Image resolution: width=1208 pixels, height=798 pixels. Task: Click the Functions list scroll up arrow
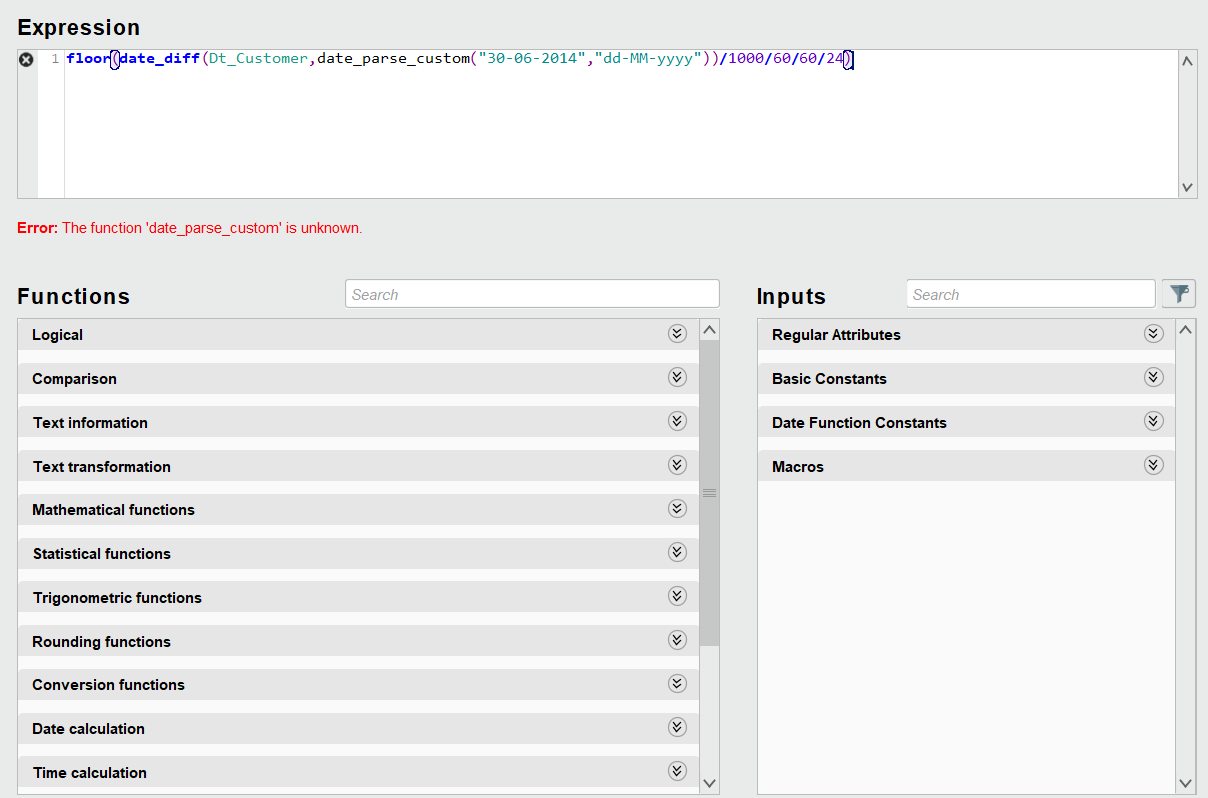click(x=709, y=329)
